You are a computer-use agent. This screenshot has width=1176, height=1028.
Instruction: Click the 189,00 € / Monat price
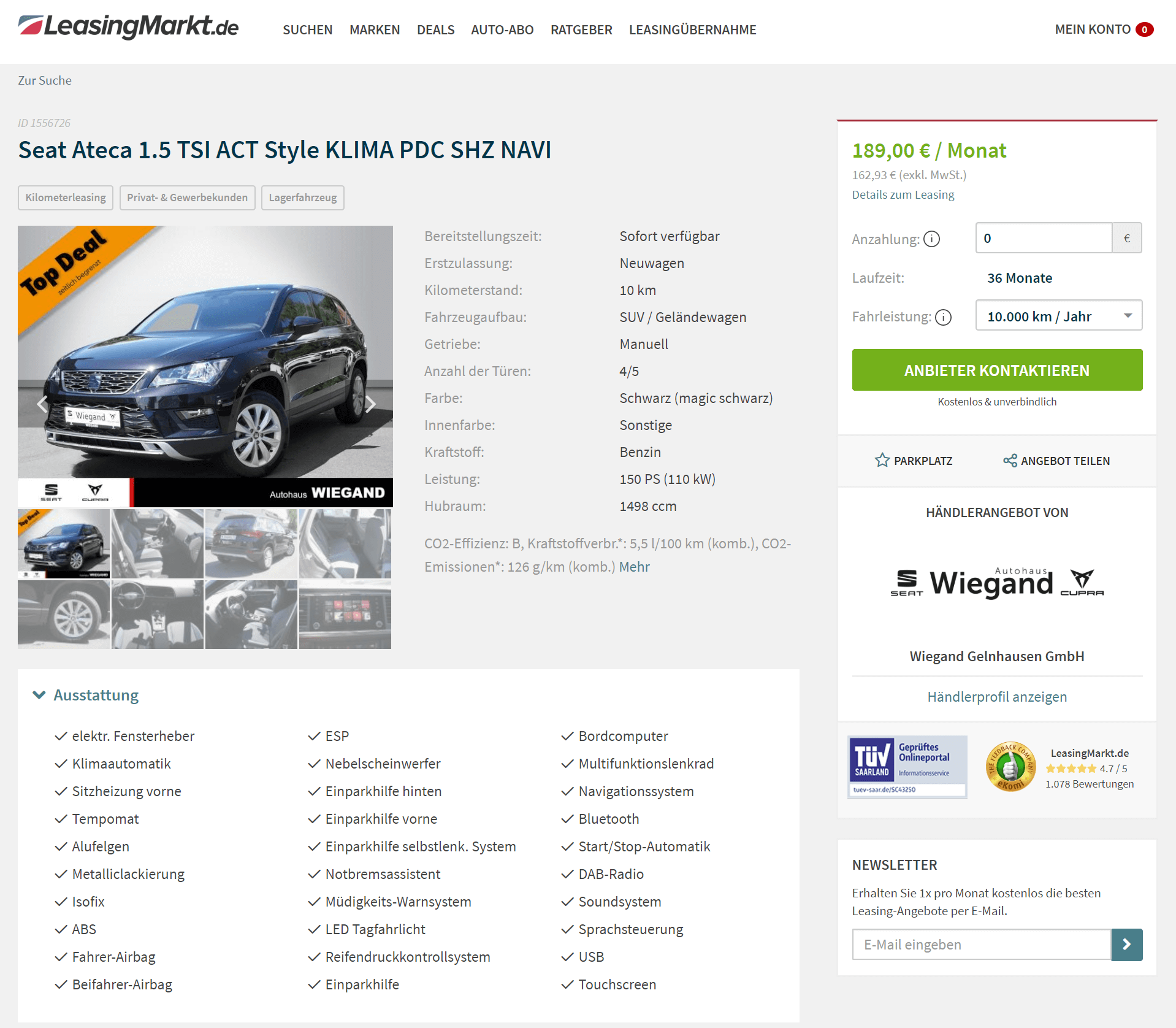click(929, 150)
